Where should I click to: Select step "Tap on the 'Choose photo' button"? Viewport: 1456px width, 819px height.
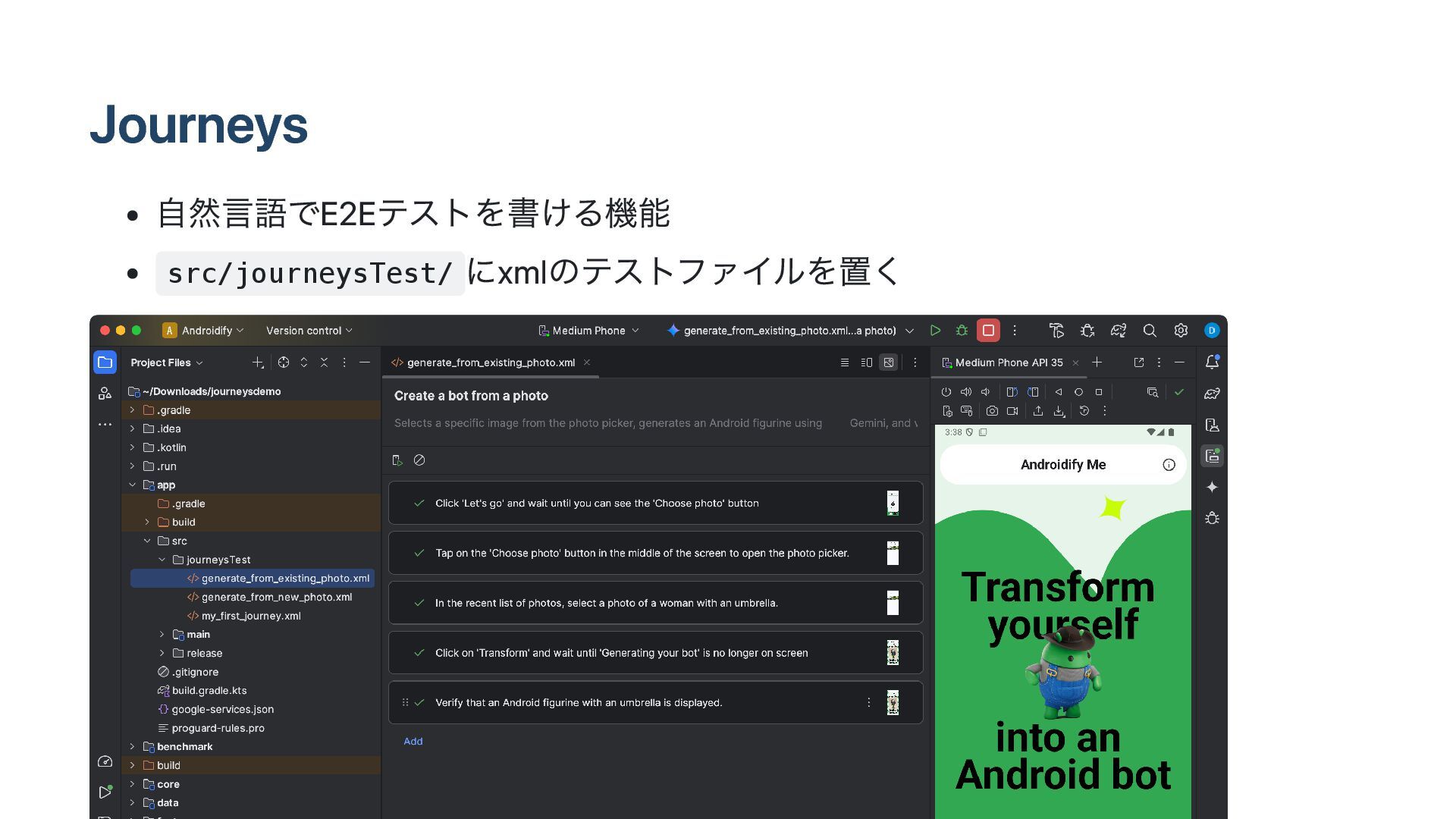pos(655,553)
